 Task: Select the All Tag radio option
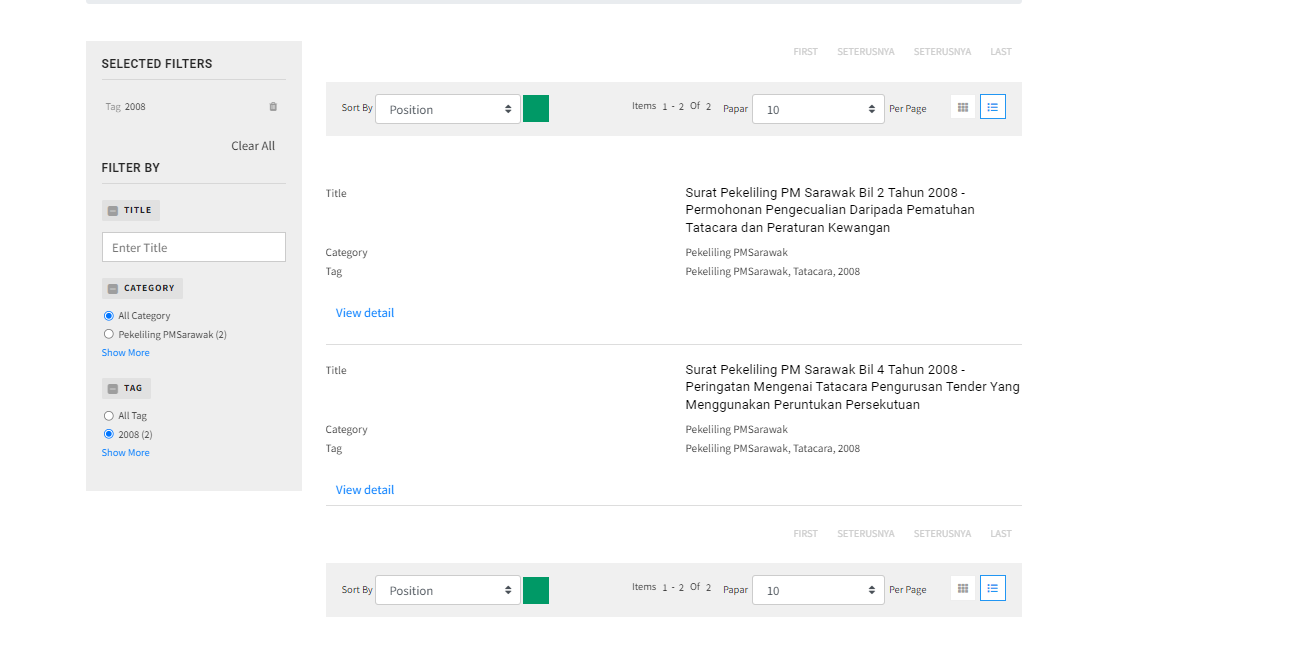109,416
